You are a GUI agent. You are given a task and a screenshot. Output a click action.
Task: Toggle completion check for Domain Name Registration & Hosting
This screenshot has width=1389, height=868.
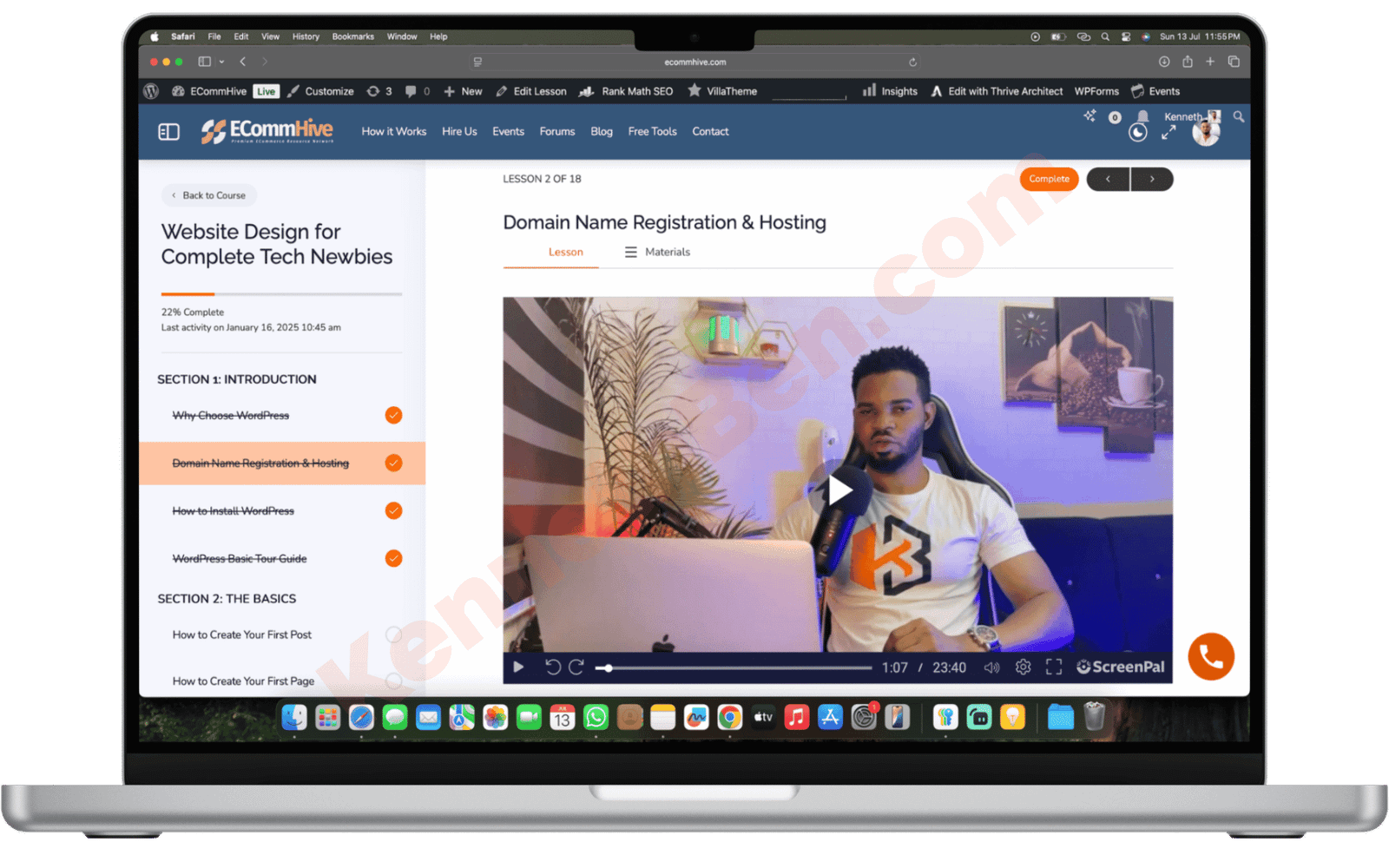(393, 463)
